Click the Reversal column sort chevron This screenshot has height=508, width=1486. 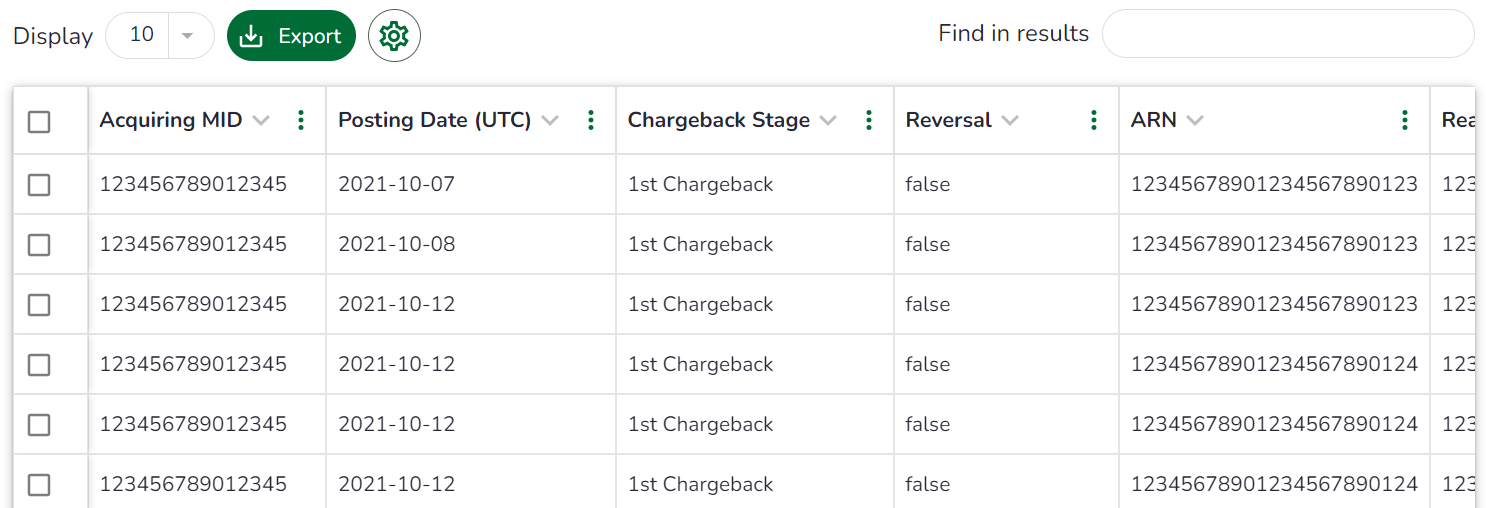tap(1010, 120)
